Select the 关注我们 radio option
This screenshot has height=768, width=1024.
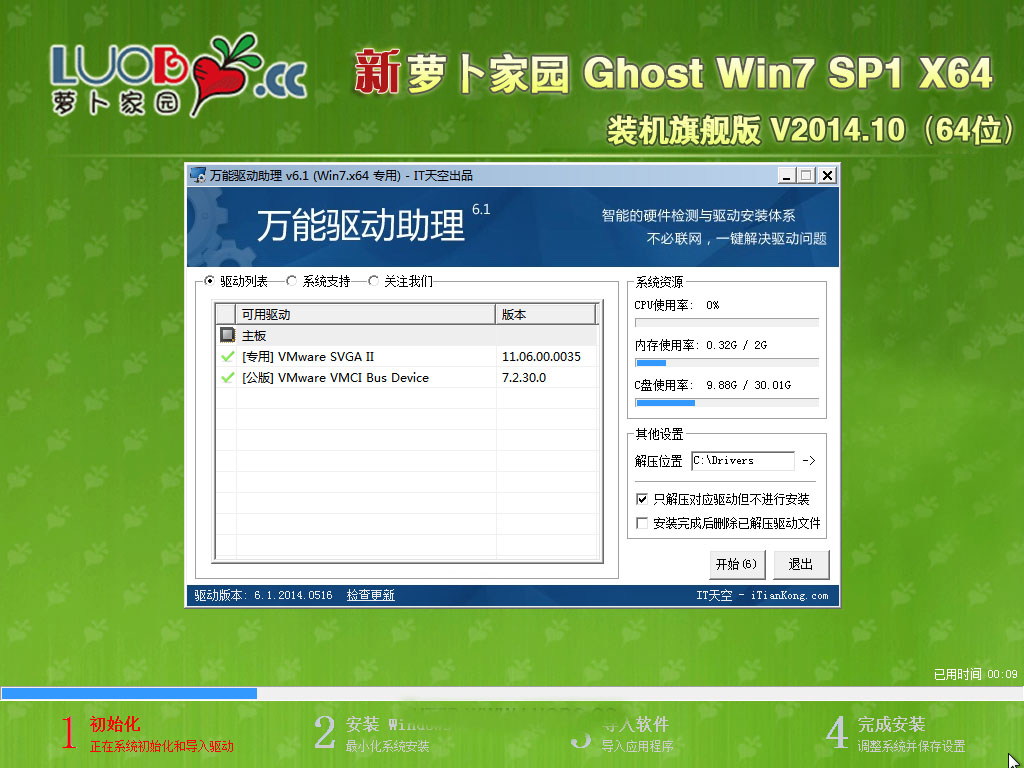[x=374, y=281]
